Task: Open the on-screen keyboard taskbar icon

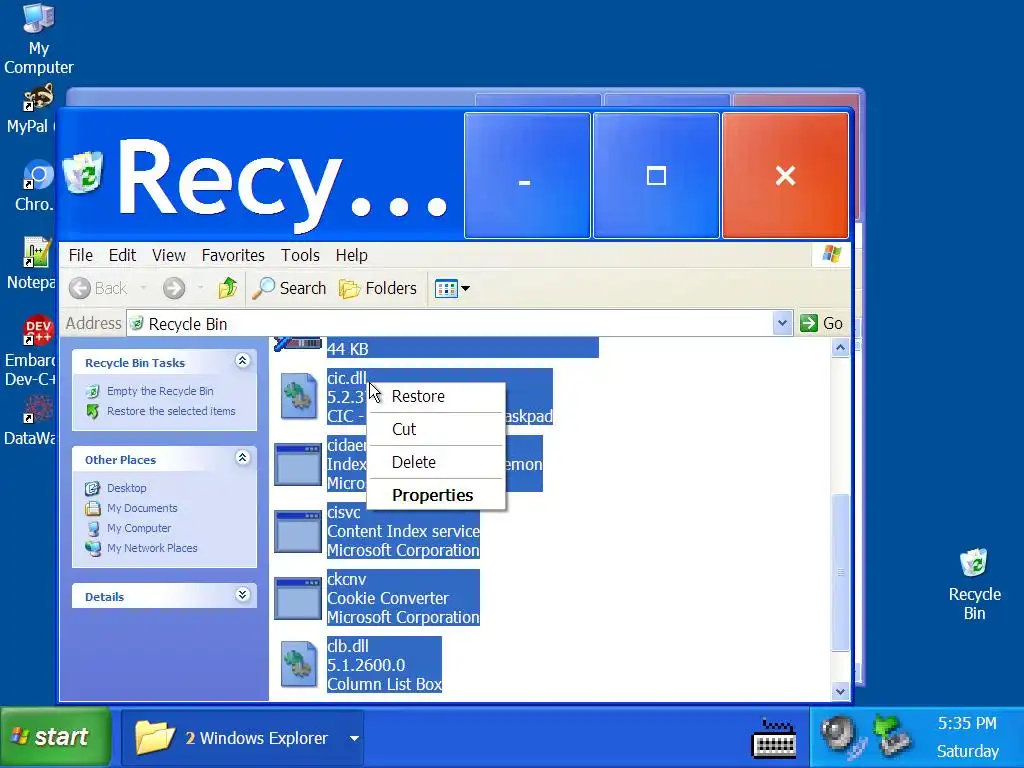Action: click(x=774, y=739)
